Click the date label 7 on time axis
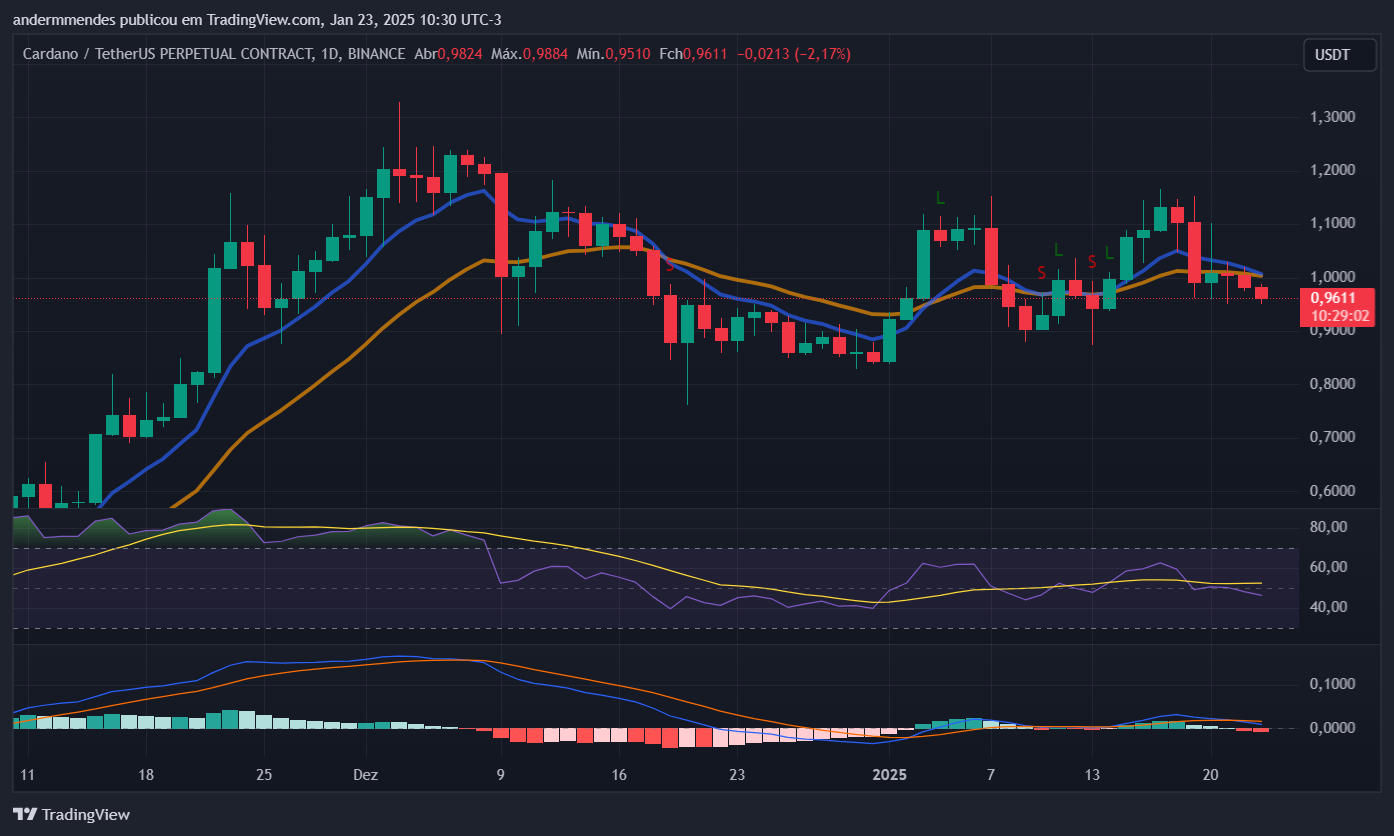 click(x=990, y=774)
